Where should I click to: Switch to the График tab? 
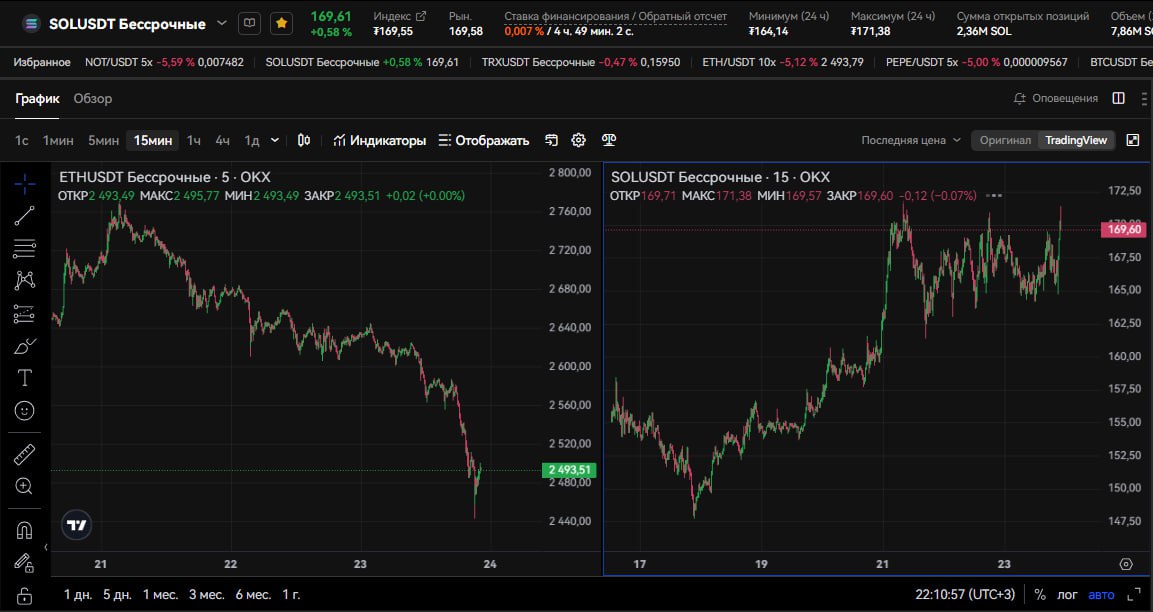tap(37, 99)
